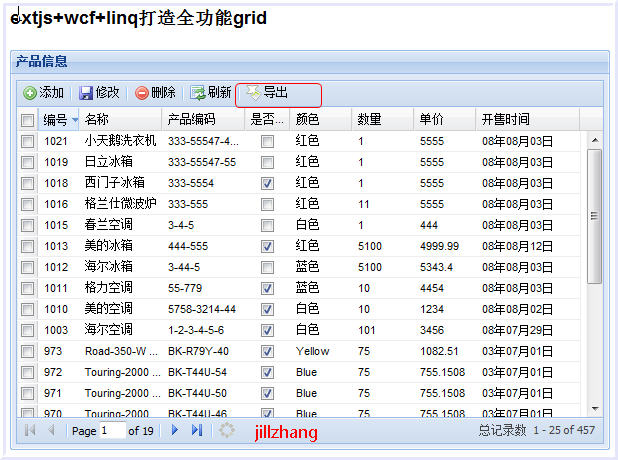Viewport: 618px width, 460px height.
Task: Tick the row checkbox for 1013
Action: click(27, 246)
